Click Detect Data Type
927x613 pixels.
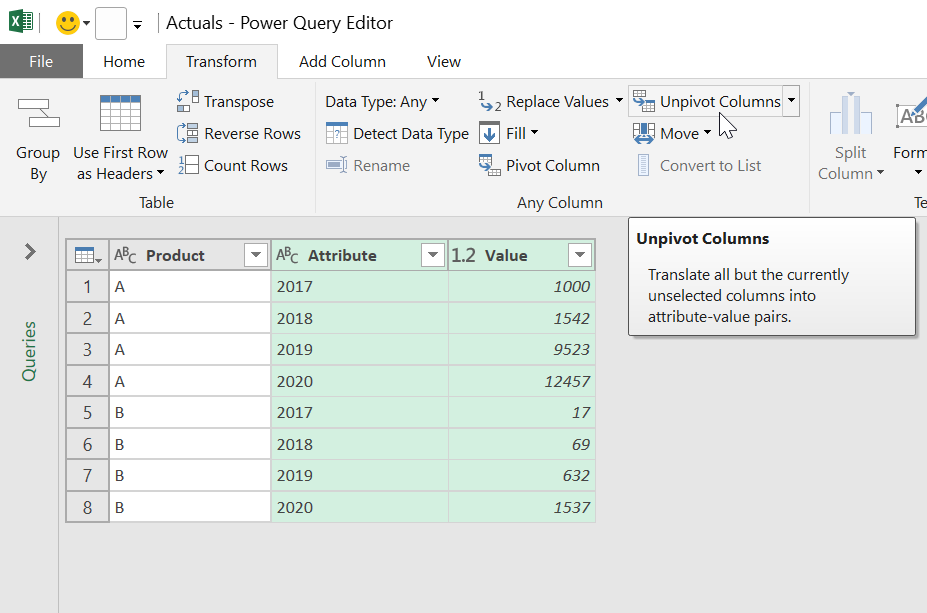[398, 133]
